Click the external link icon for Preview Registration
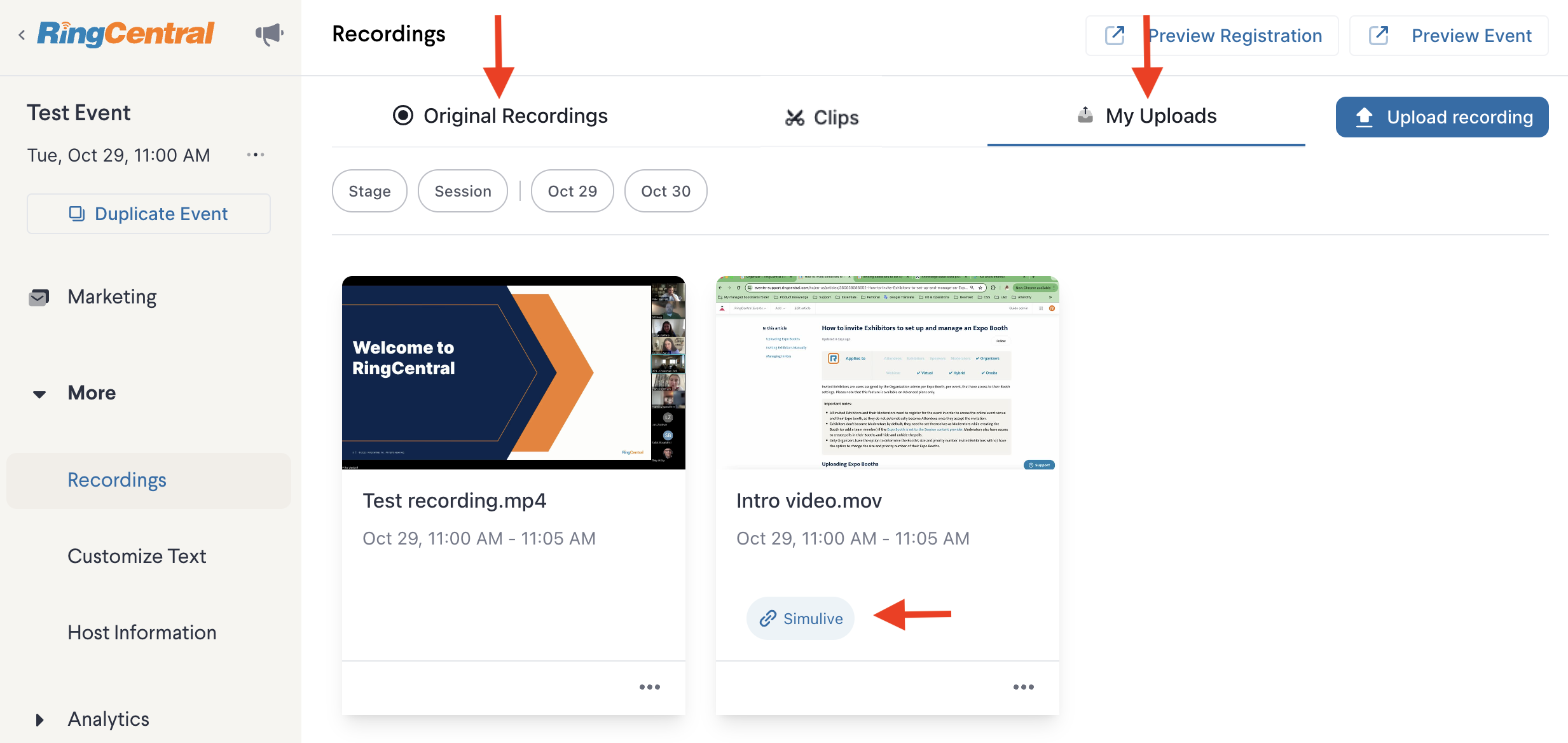 point(1115,35)
